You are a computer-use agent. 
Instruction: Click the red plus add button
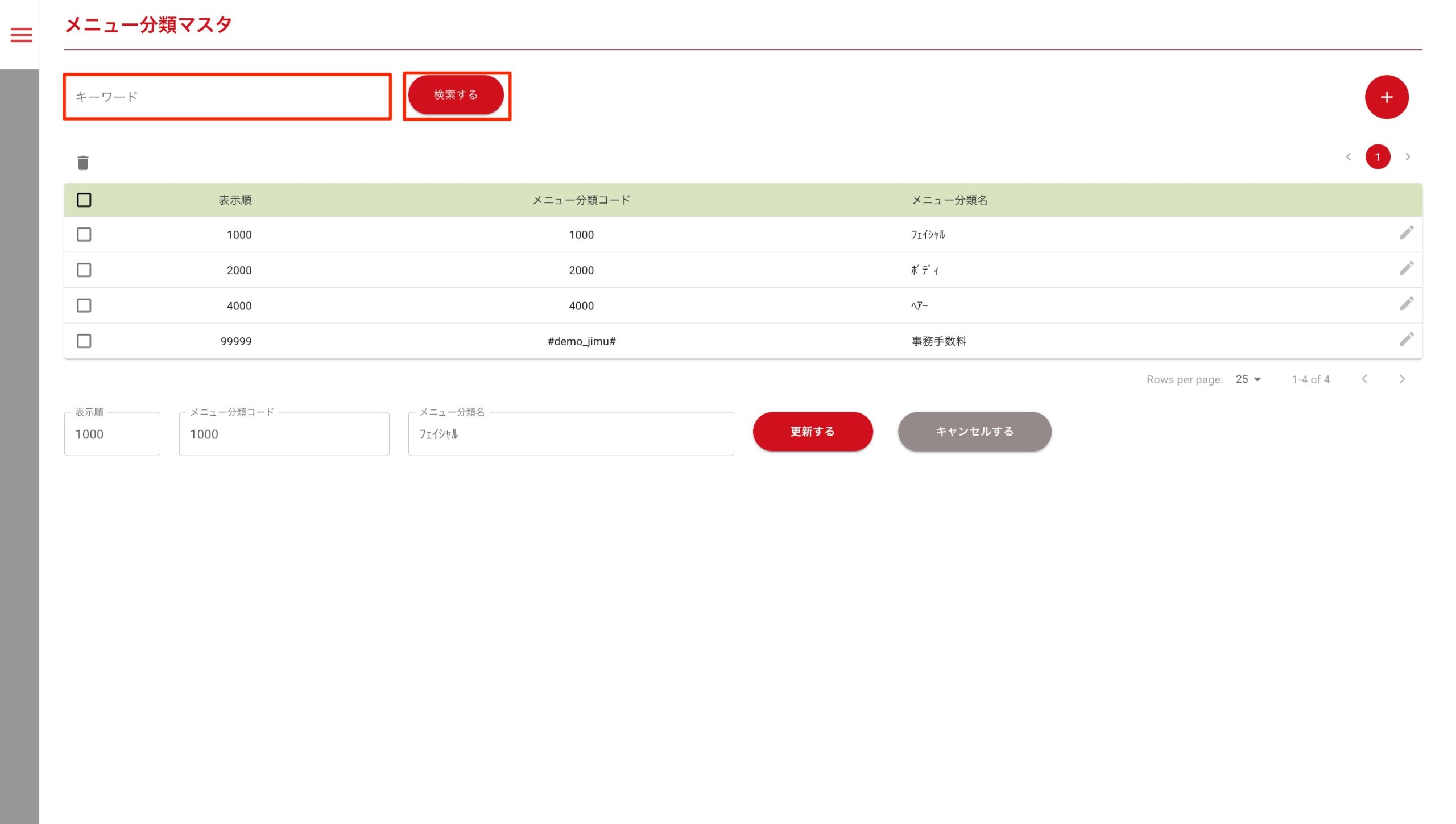[x=1386, y=97]
